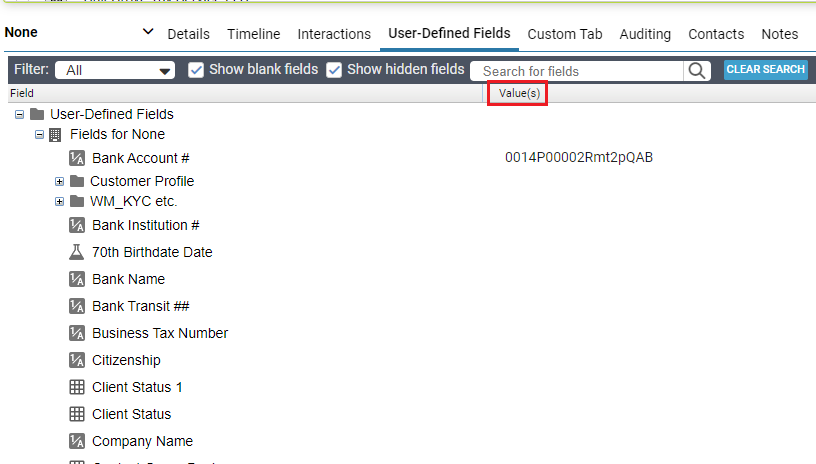Image resolution: width=816 pixels, height=464 pixels.
Task: Click the Customer Profile folder icon
Action: click(77, 181)
